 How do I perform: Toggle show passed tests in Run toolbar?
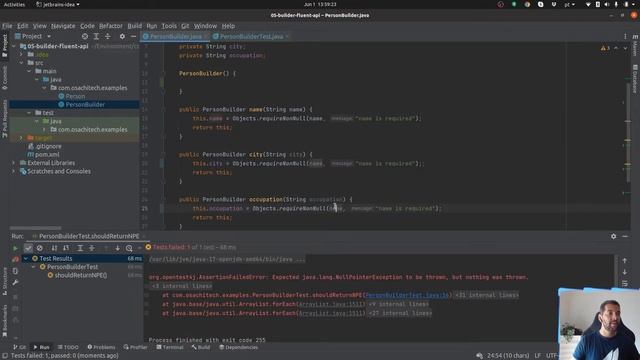tap(28, 248)
